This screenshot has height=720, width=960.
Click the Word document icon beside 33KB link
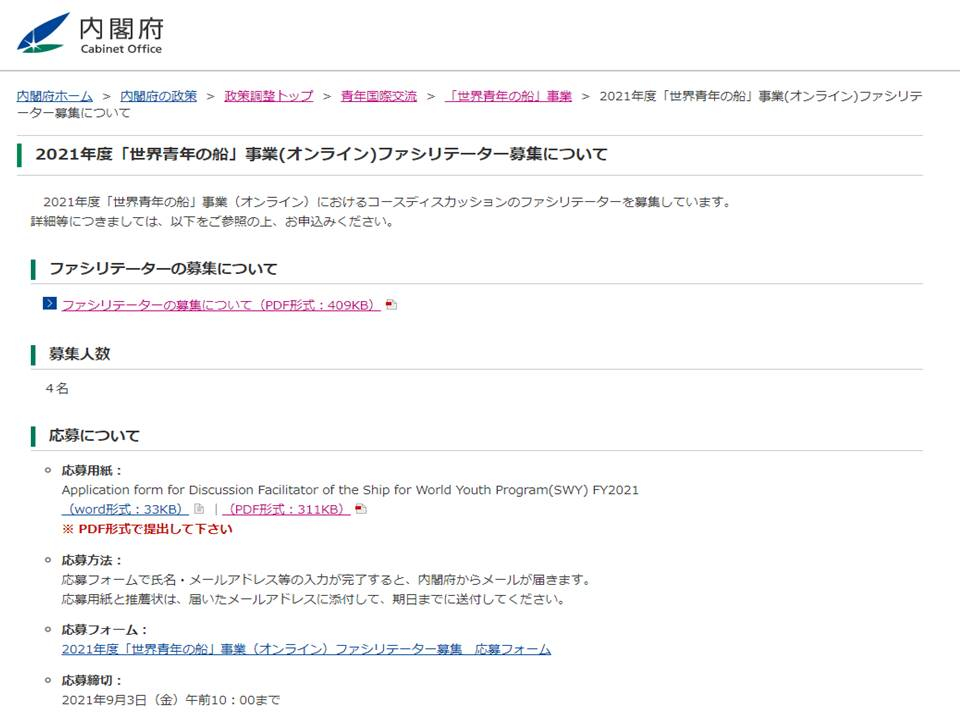tap(199, 509)
